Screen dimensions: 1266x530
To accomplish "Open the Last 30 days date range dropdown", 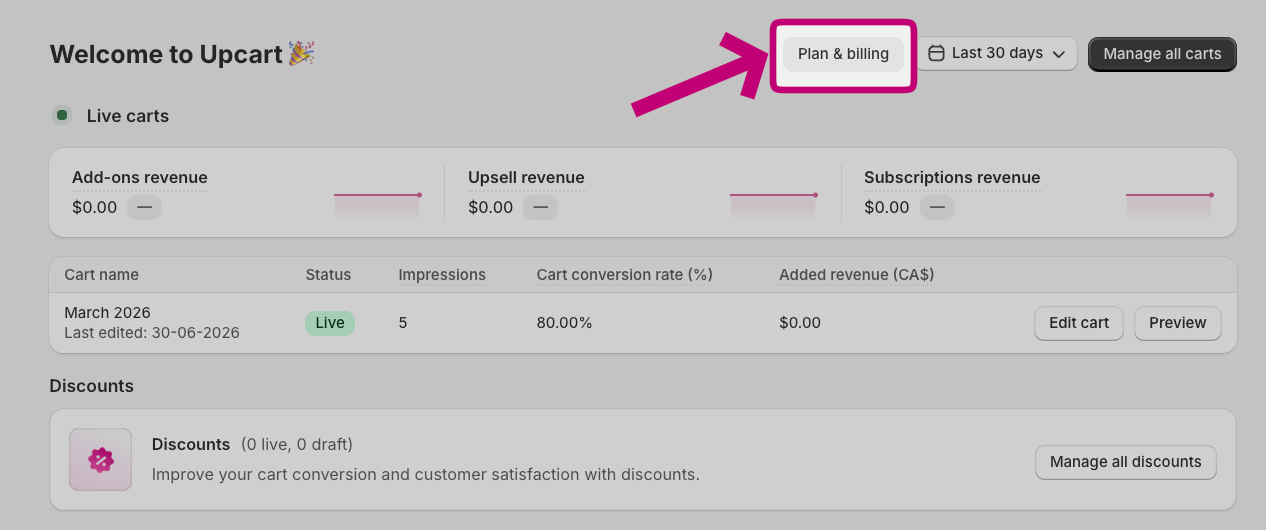I will pyautogui.click(x=997, y=54).
